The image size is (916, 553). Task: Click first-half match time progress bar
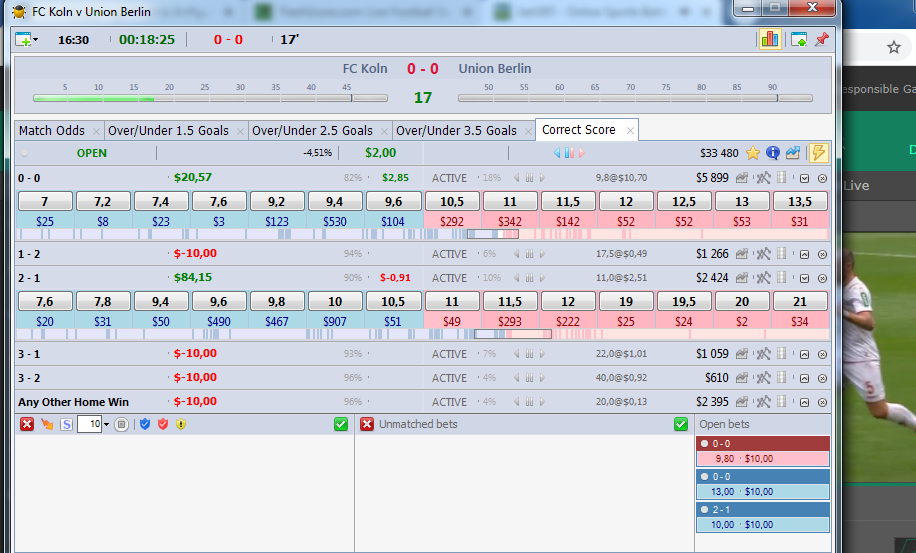(x=210, y=98)
